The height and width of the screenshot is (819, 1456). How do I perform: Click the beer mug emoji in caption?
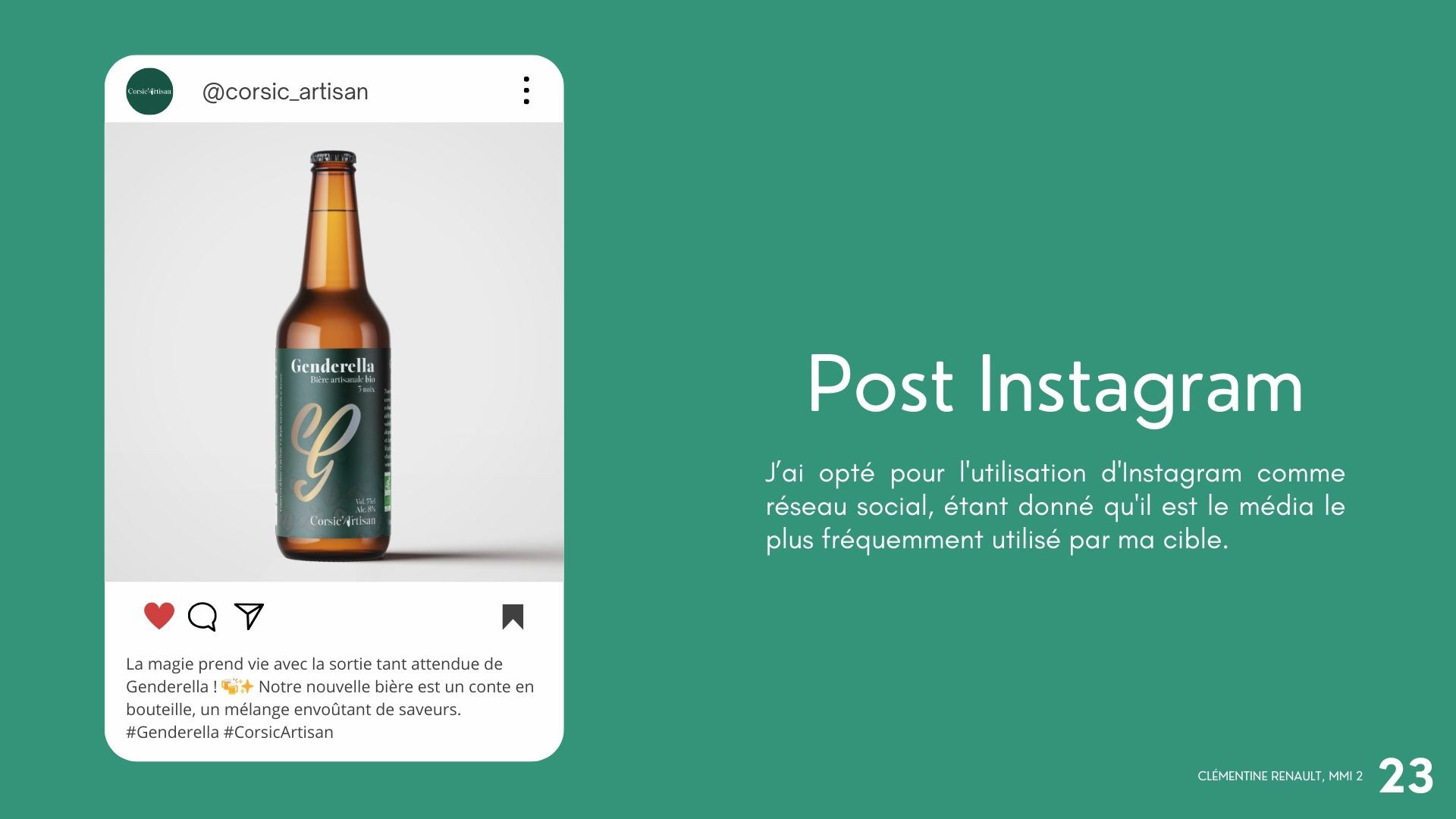231,687
